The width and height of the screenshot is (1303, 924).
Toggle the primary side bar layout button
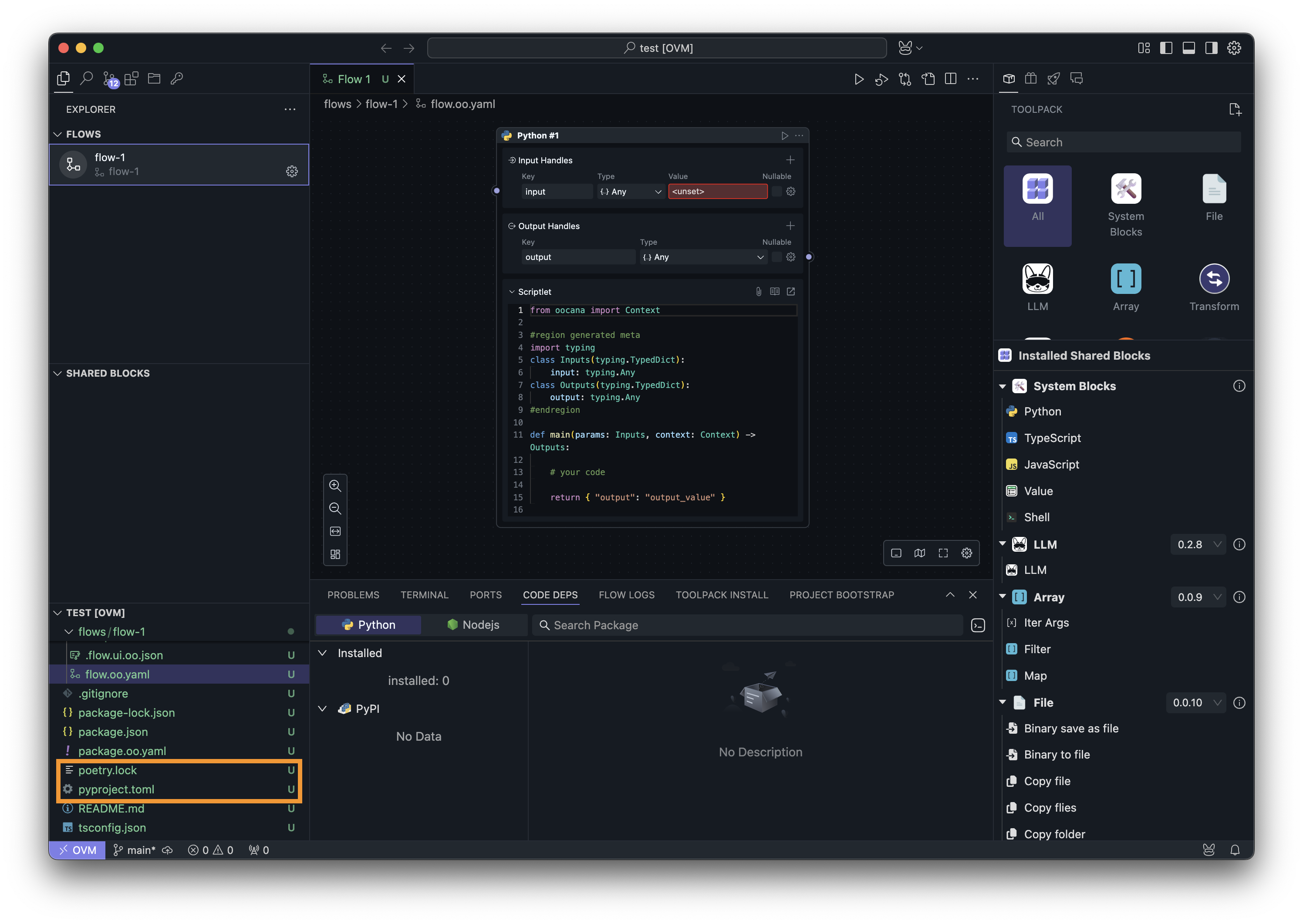click(1166, 48)
